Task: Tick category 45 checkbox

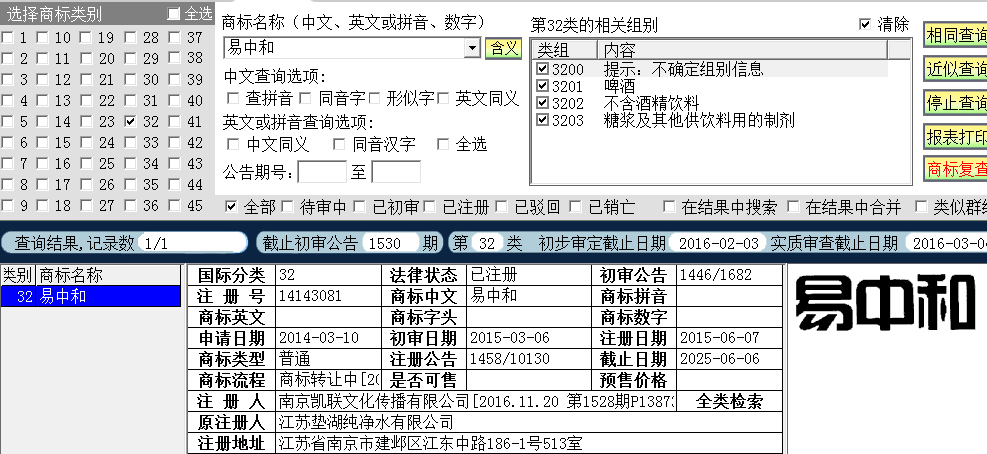Action: (174, 206)
